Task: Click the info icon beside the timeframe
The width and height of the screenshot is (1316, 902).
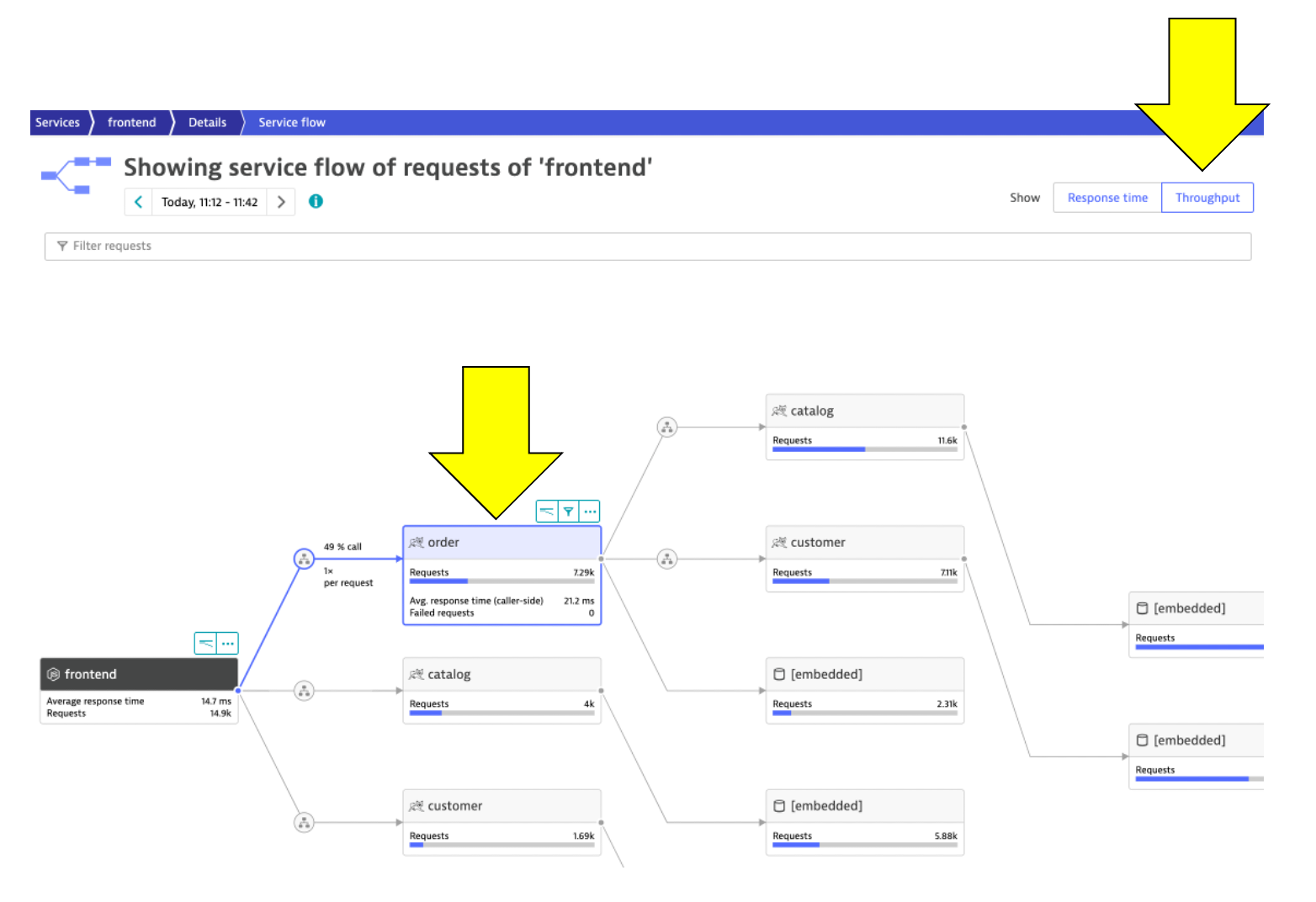Action: pyautogui.click(x=316, y=201)
